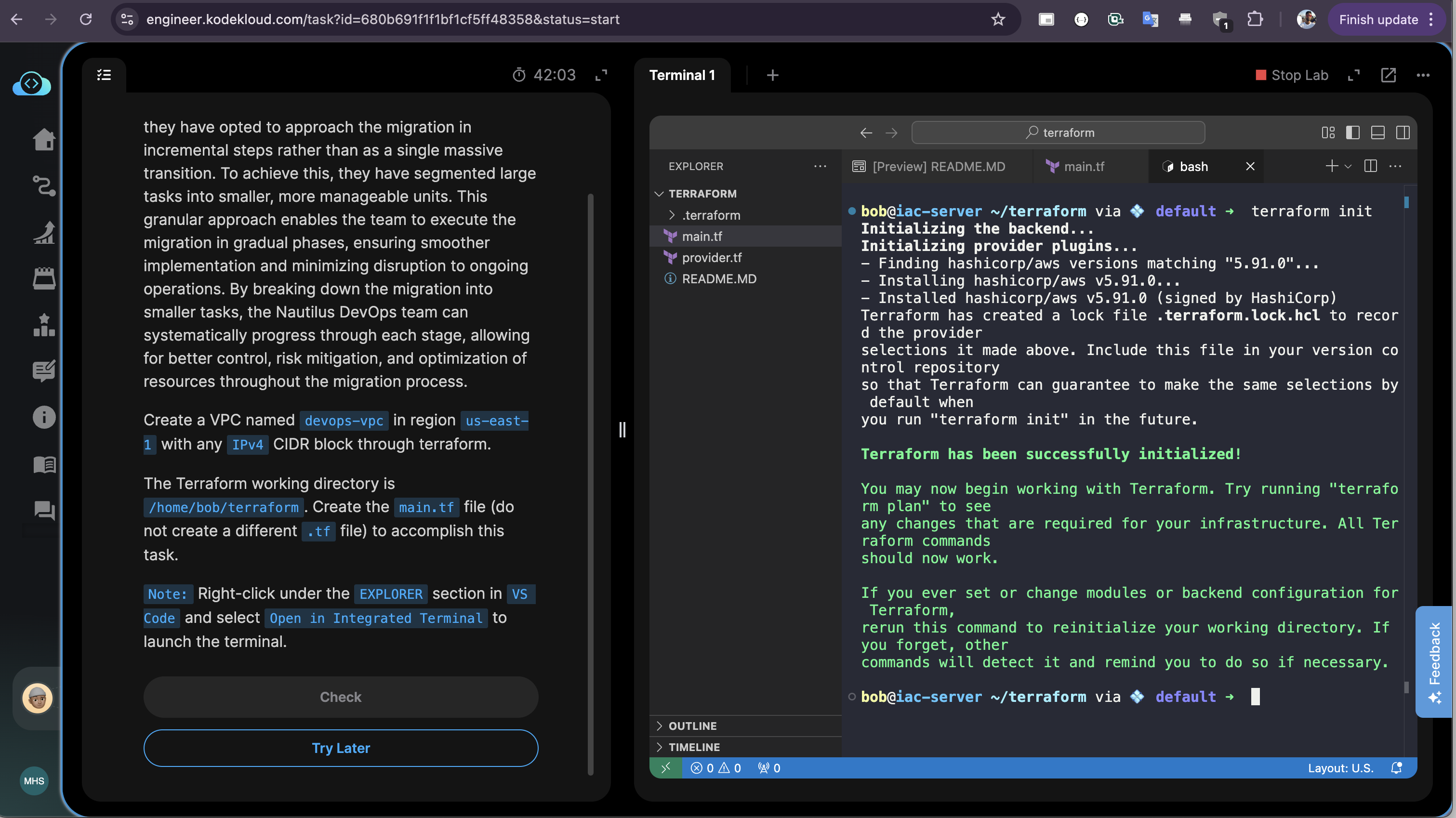Open the notifications bell in the status bar

coord(1396,768)
